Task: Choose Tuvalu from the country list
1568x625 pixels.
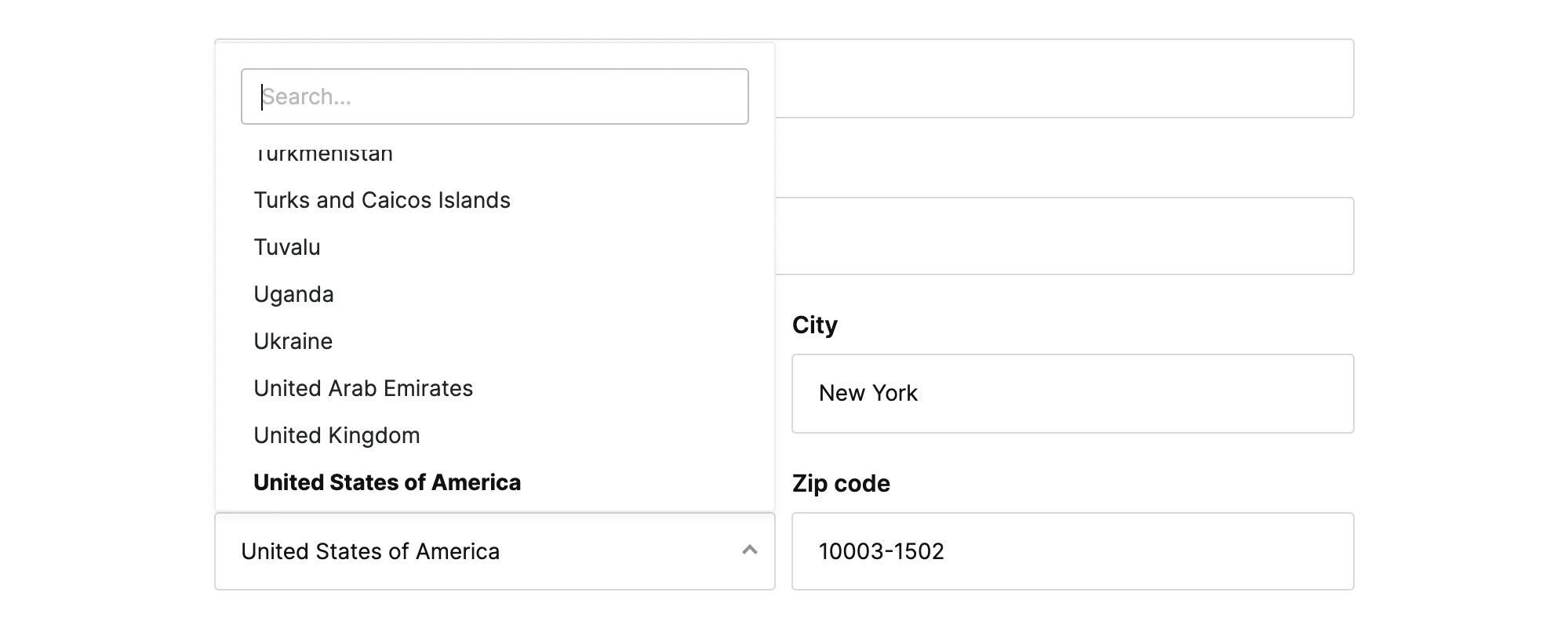Action: point(287,248)
